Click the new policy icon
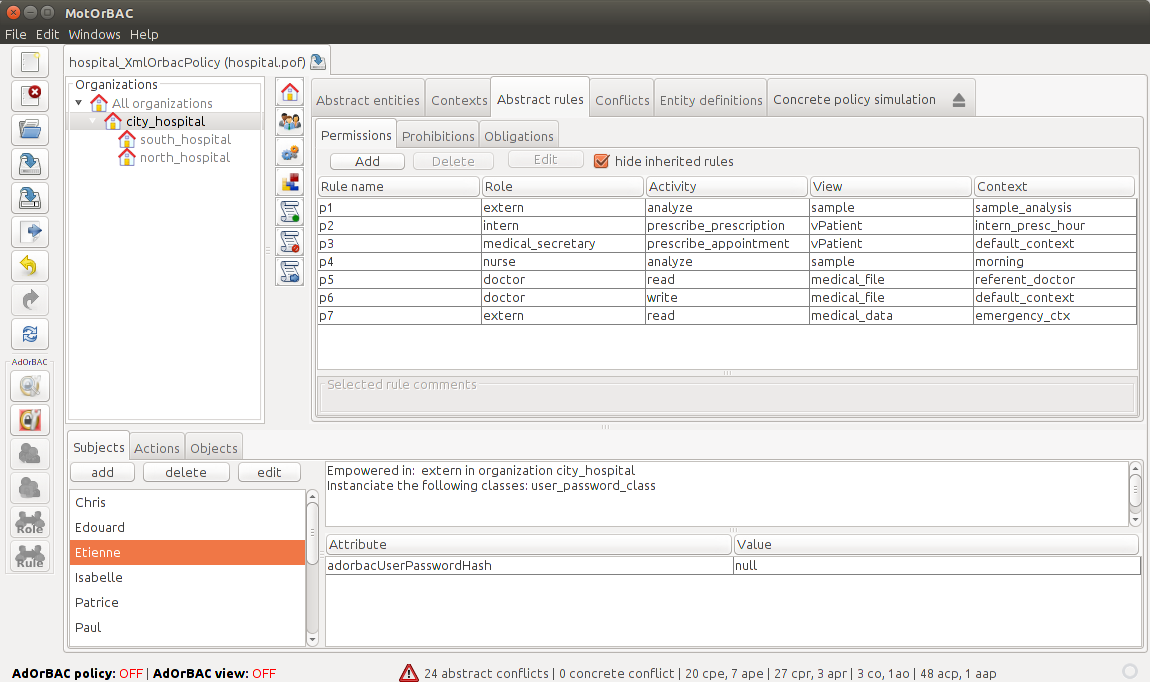1150x682 pixels. (30, 63)
